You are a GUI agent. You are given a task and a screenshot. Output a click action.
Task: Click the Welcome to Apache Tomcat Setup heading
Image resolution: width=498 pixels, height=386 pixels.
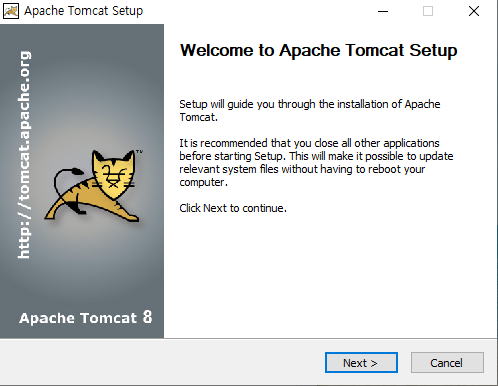pyautogui.click(x=319, y=51)
